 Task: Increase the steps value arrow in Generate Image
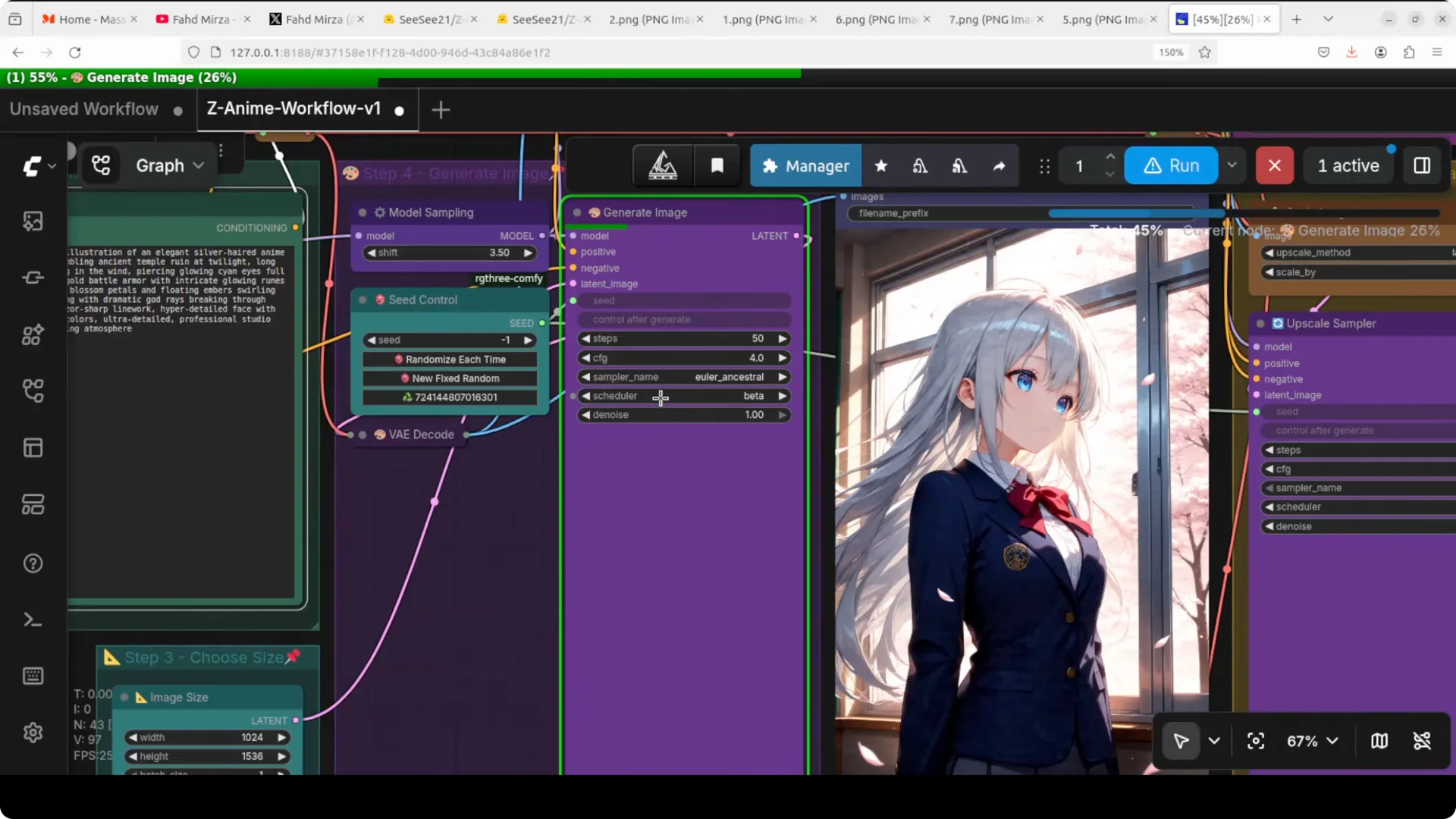point(783,339)
